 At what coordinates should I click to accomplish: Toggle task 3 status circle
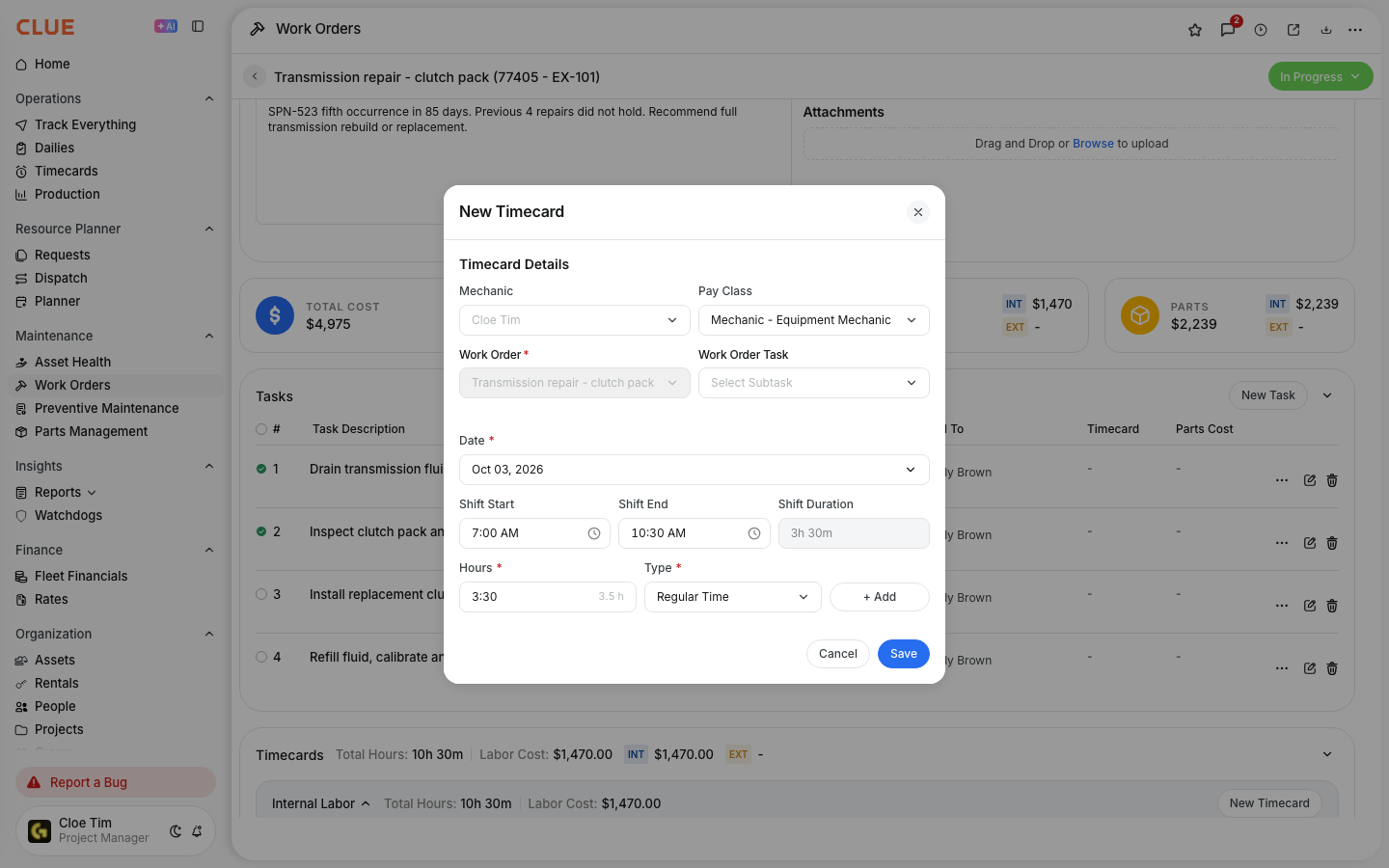[261, 595]
